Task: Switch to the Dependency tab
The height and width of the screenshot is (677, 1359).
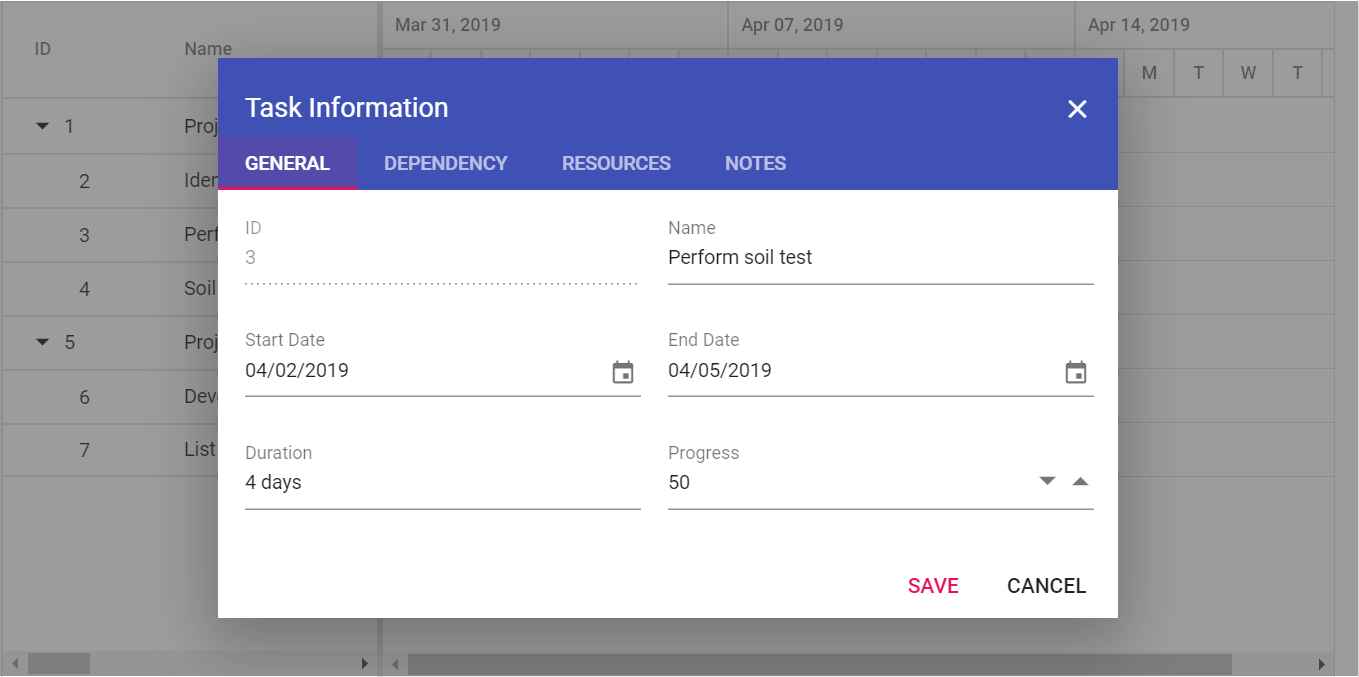Action: point(446,163)
